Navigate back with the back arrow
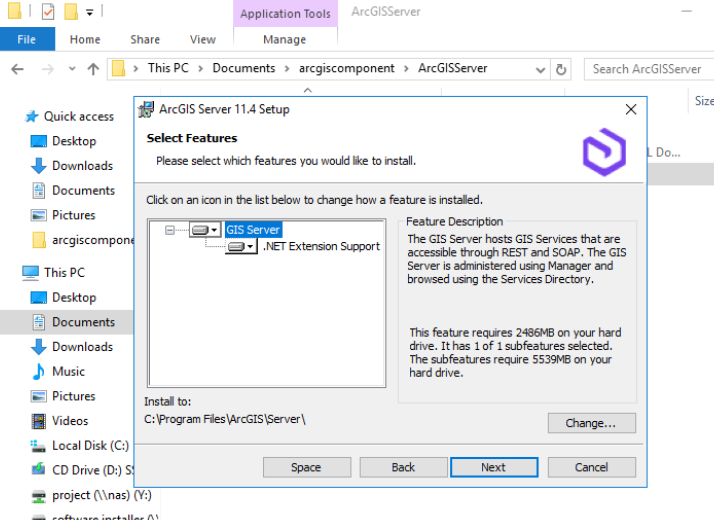The image size is (714, 520). point(17,69)
